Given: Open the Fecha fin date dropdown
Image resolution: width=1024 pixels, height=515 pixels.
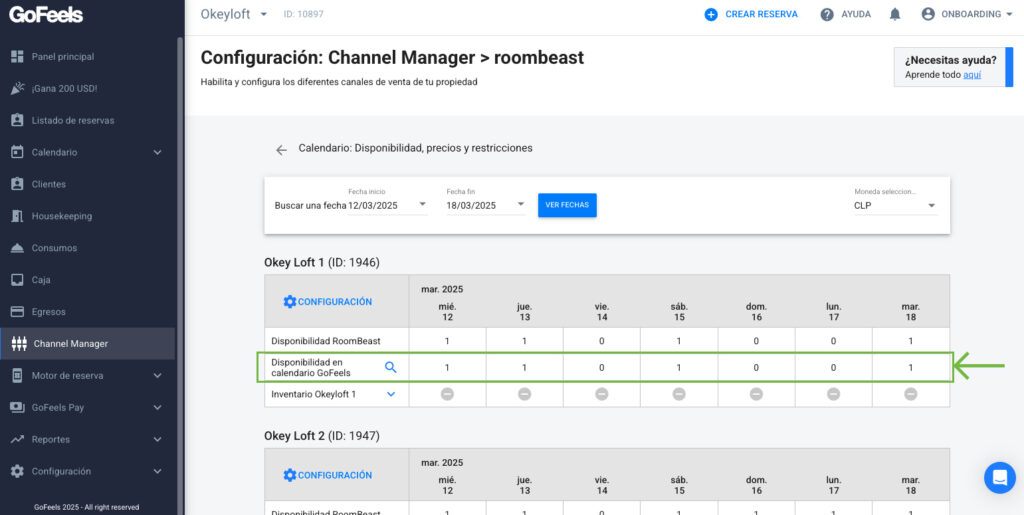Looking at the screenshot, I should 485,205.
